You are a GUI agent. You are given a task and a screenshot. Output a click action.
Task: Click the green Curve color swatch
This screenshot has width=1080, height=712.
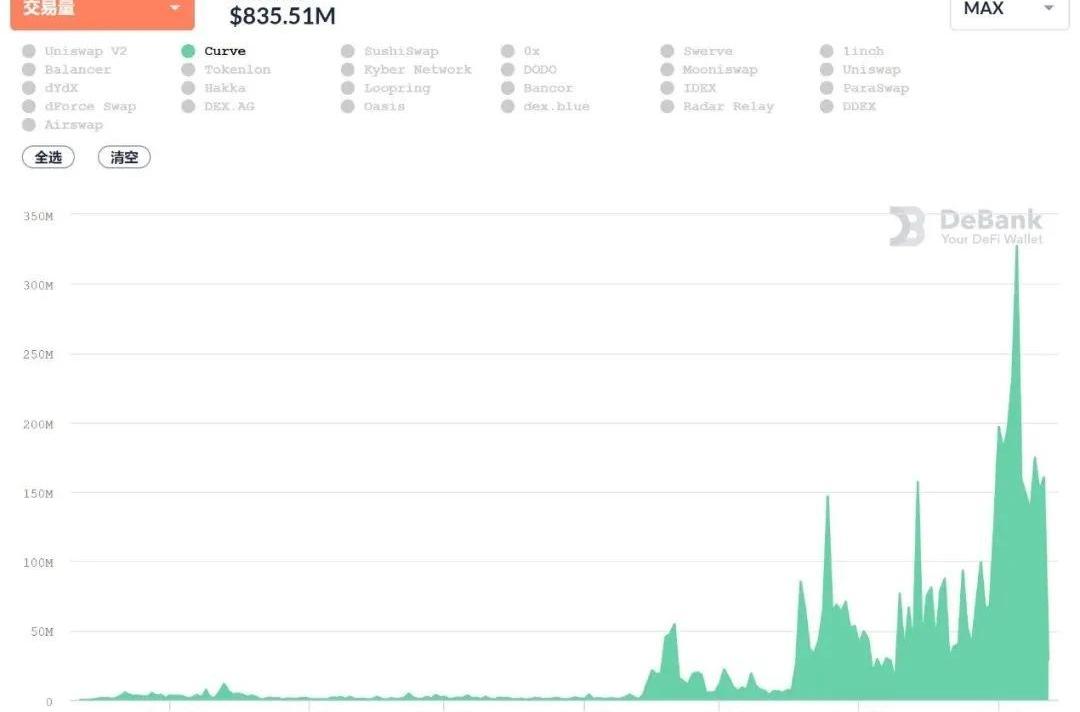188,51
